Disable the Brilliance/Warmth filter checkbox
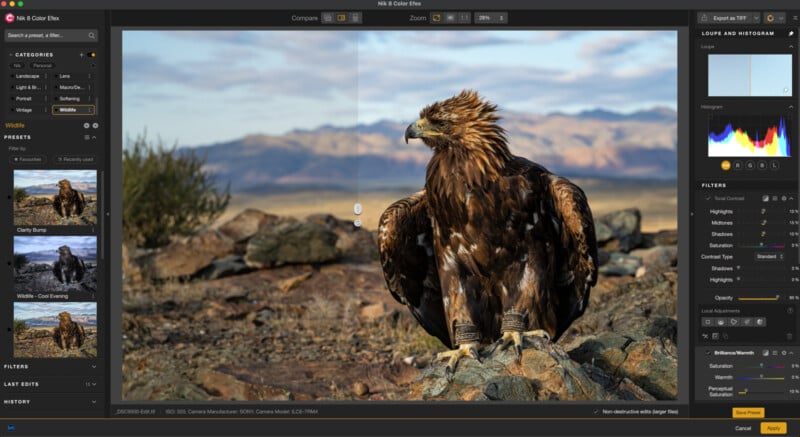800x437 pixels. [x=708, y=353]
